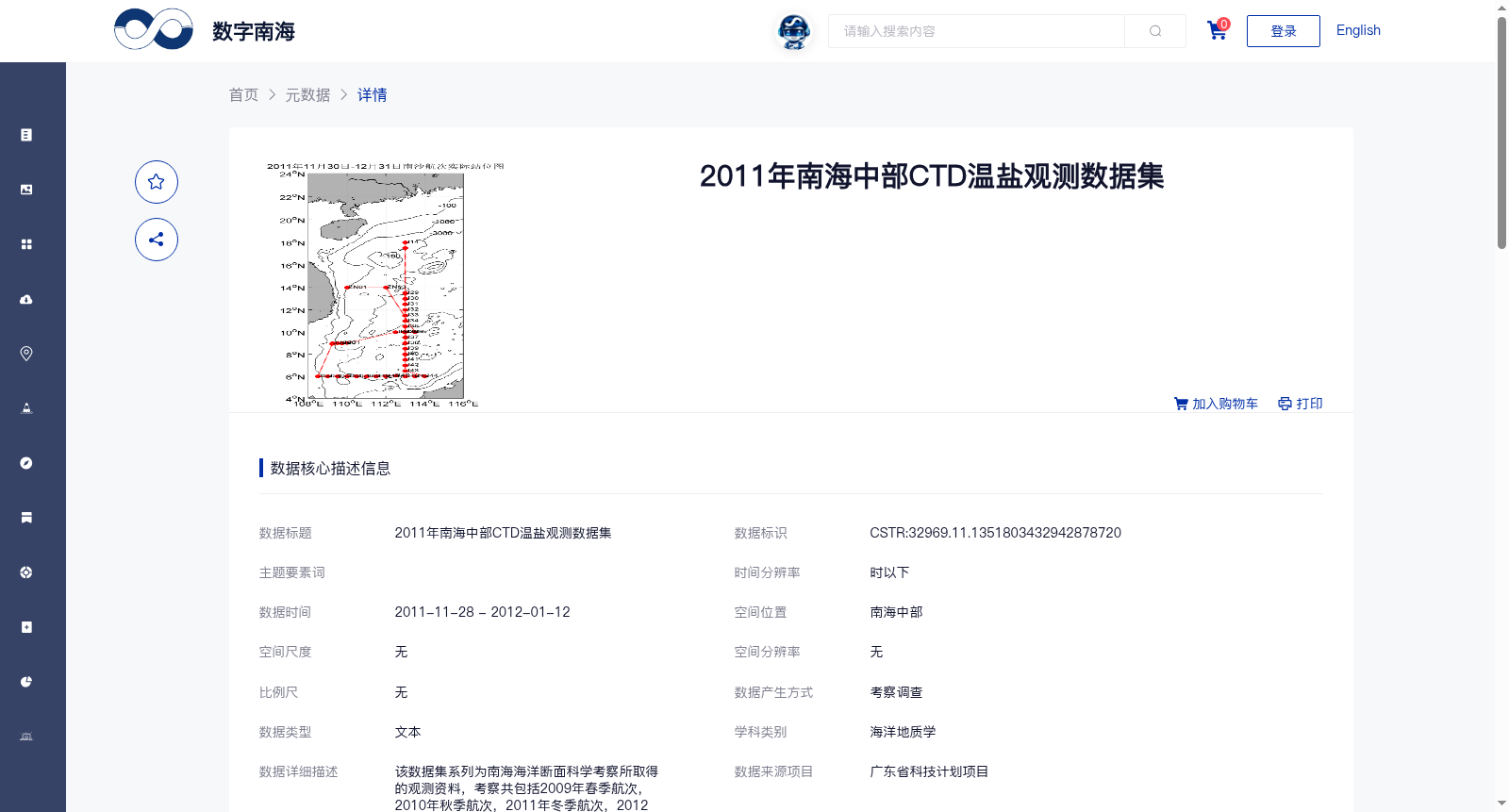Viewport: 1509px width, 812px height.
Task: Click the 南海中部 spatial location value
Action: click(896, 612)
